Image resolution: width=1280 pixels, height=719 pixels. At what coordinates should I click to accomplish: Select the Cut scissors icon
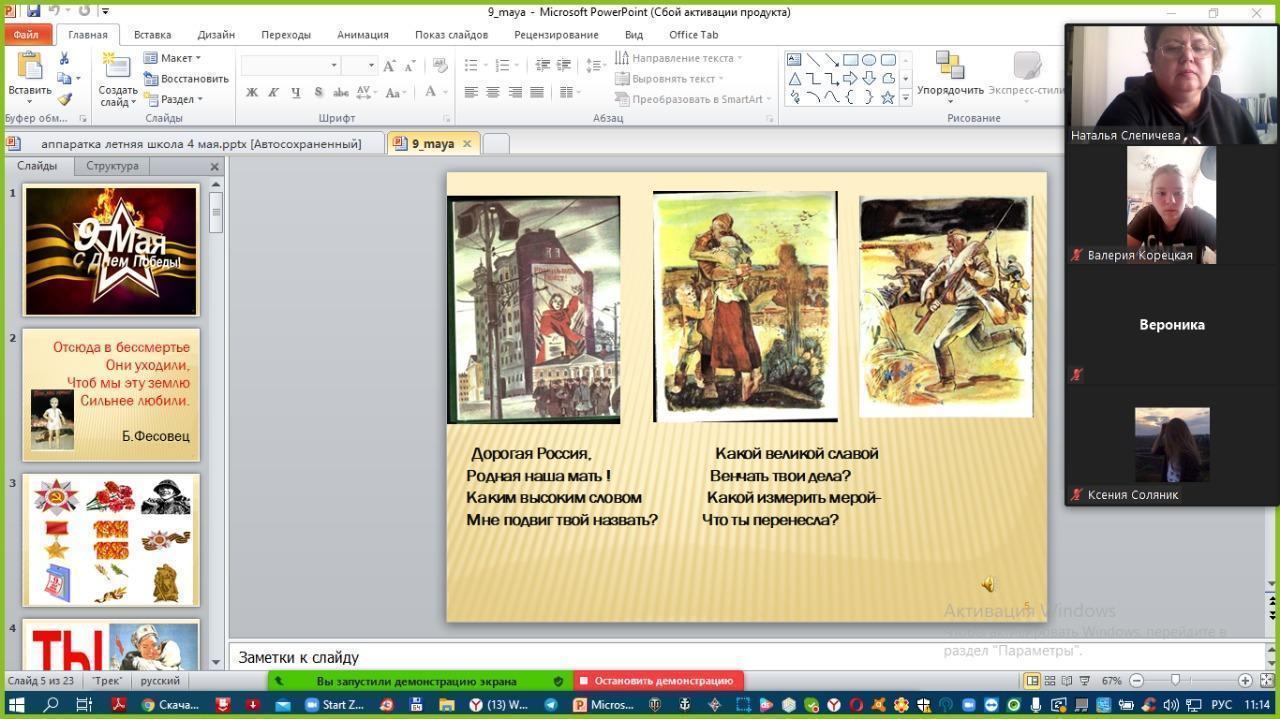click(x=64, y=59)
